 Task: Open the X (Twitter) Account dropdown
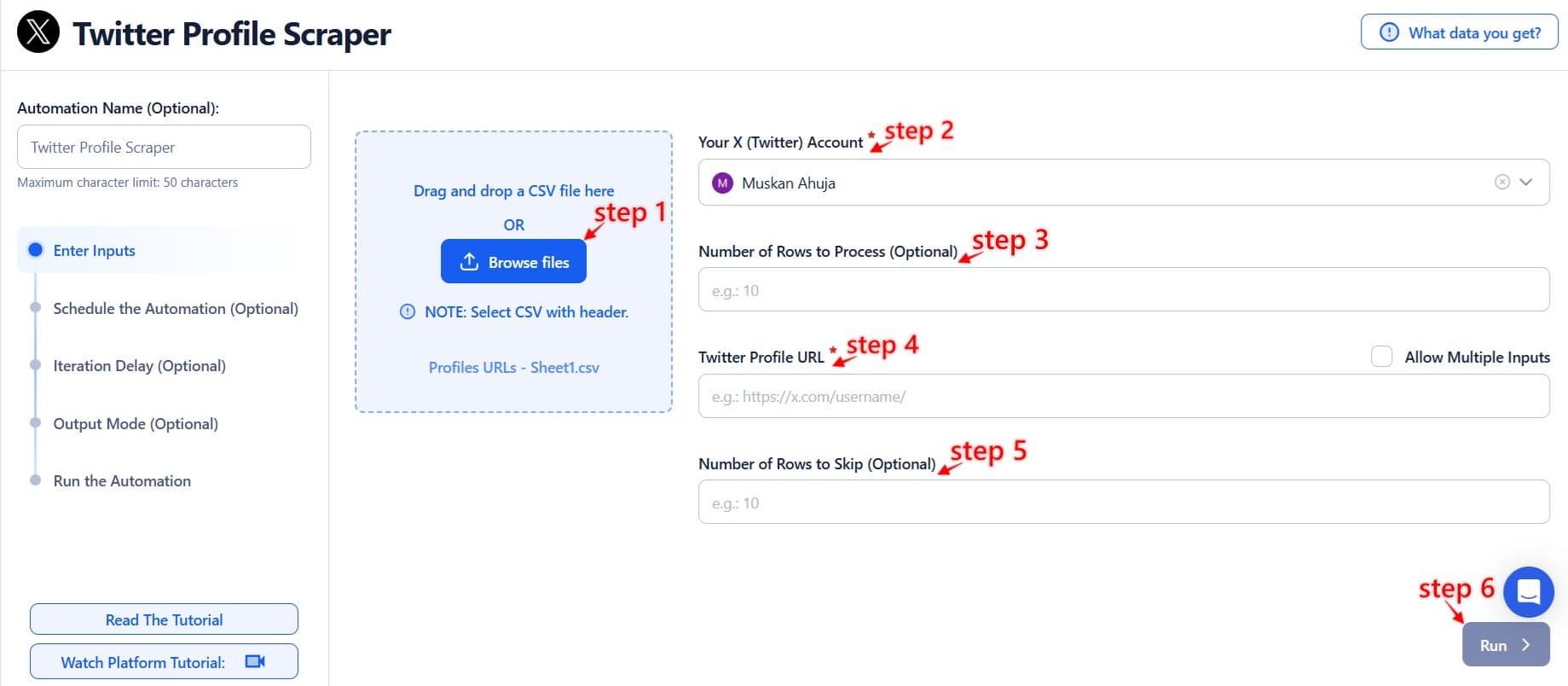point(1023,182)
